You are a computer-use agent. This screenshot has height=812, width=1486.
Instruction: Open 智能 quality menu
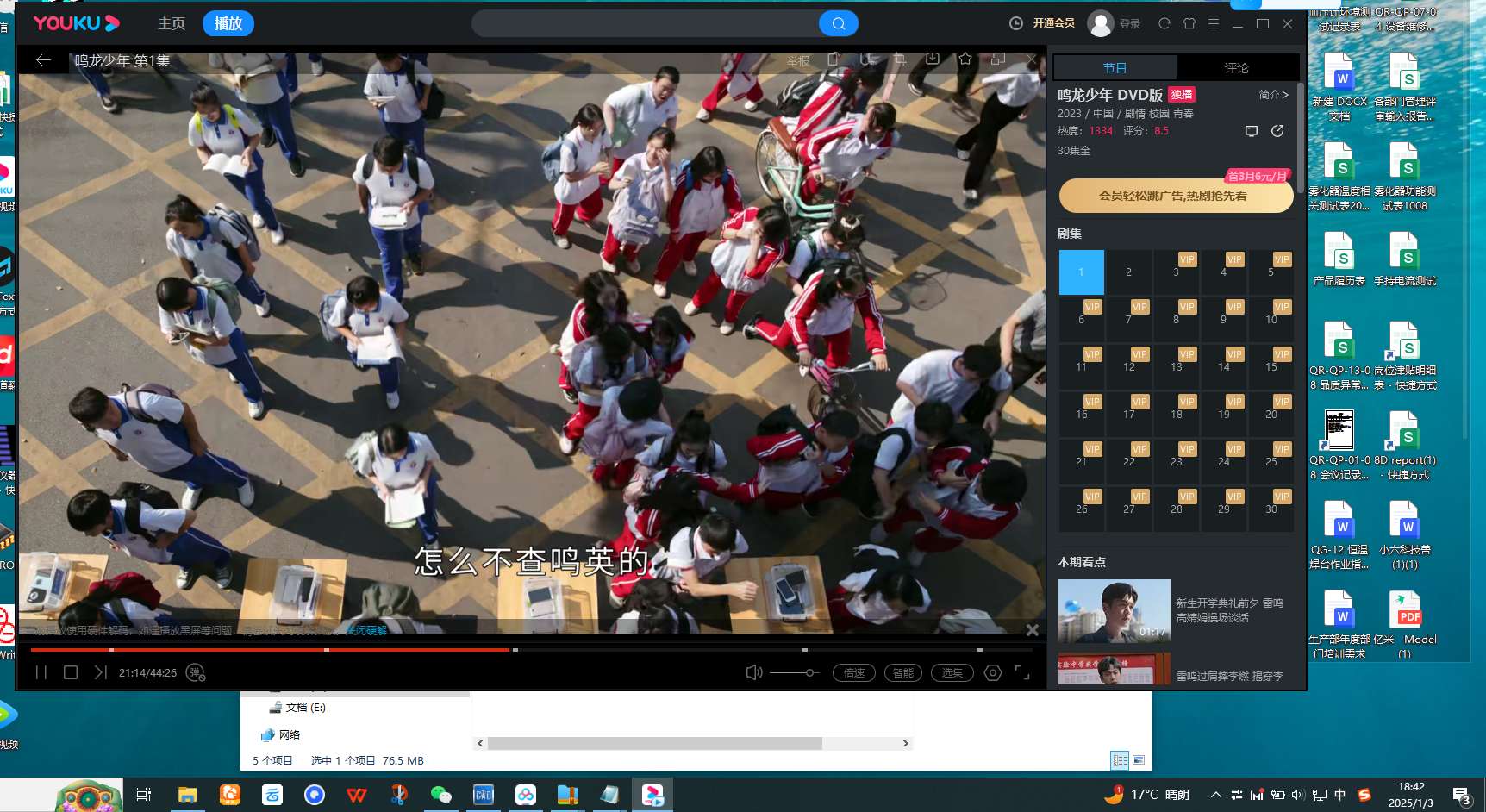coord(903,672)
